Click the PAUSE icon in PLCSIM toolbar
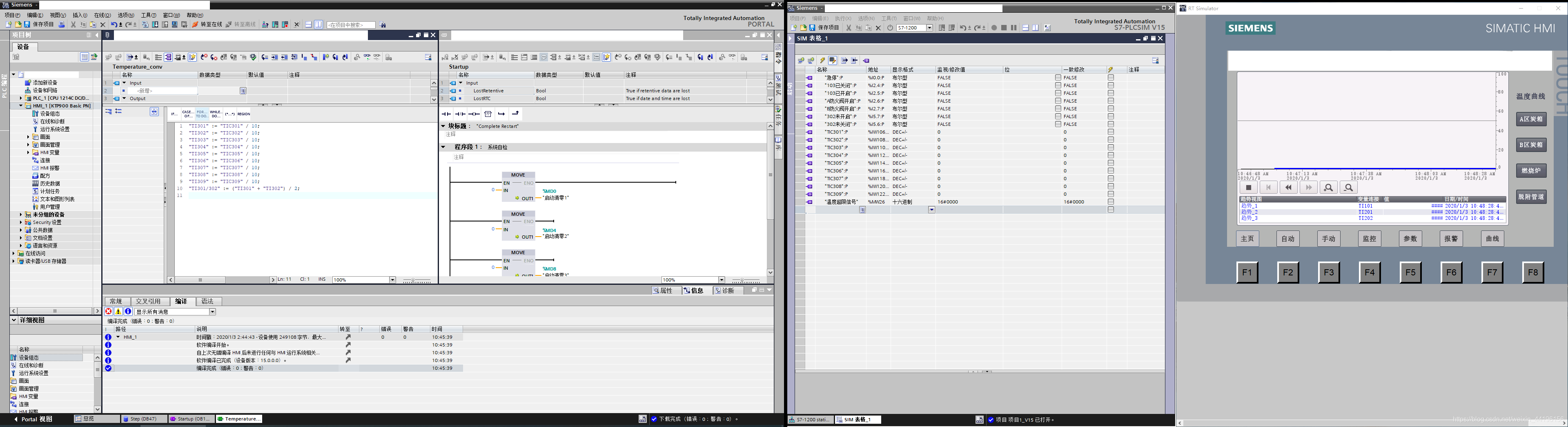This screenshot has width=1568, height=427. 1014,28
